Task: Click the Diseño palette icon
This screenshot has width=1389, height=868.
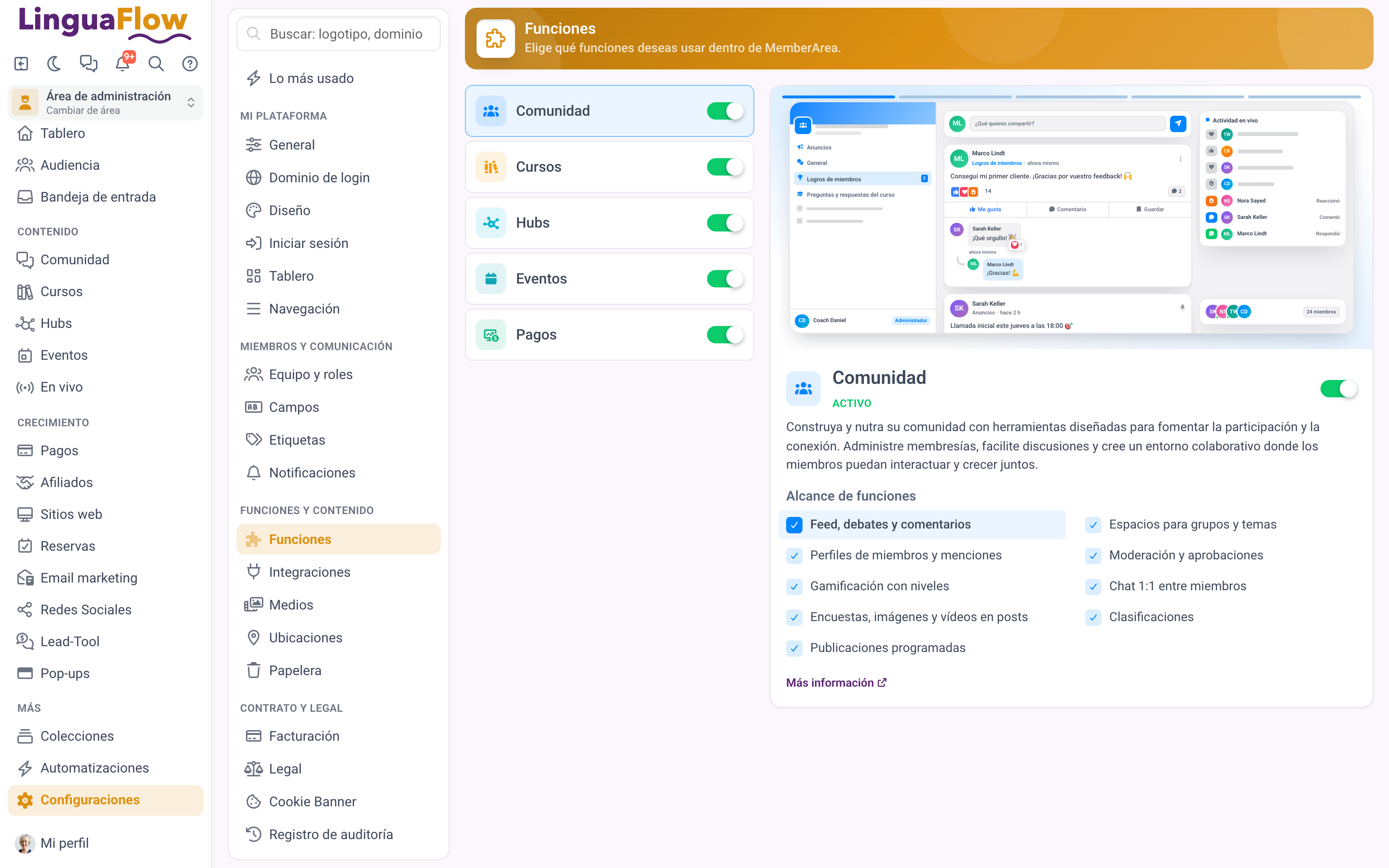Action: coord(253,211)
